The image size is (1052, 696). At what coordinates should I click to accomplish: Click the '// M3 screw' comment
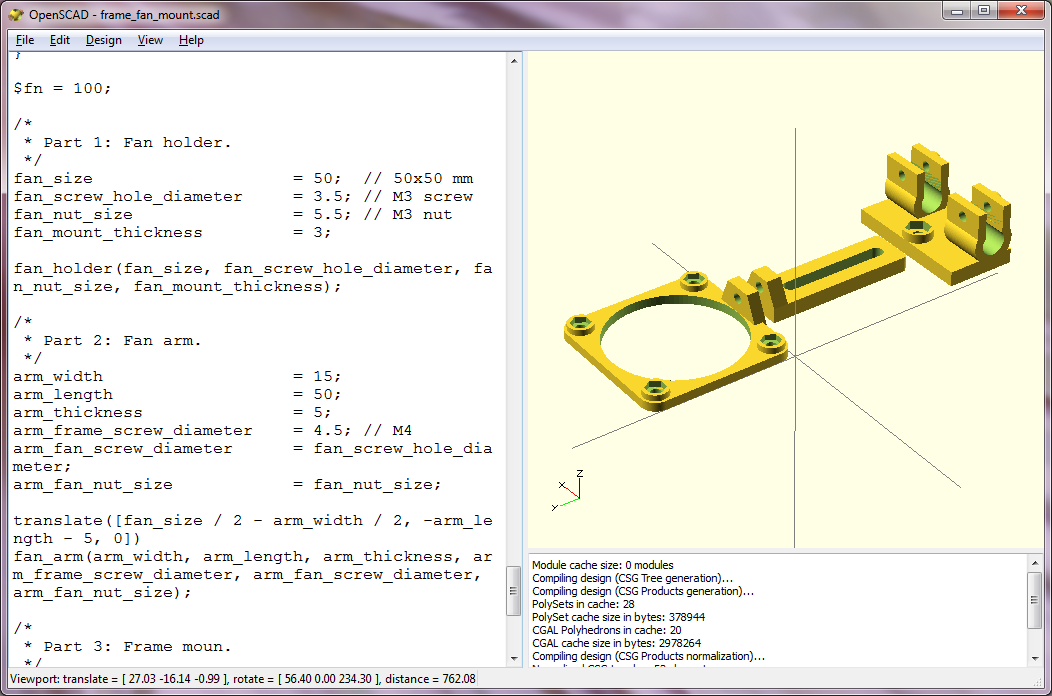(418, 197)
